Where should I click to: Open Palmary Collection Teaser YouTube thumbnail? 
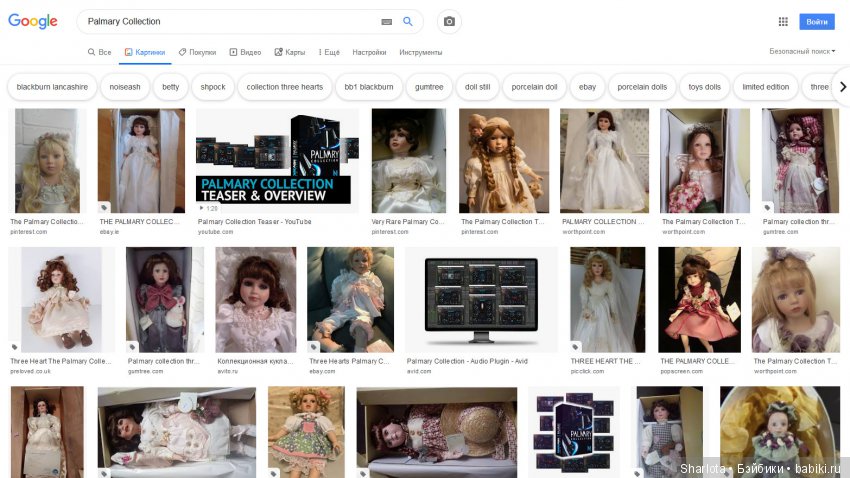tap(277, 160)
